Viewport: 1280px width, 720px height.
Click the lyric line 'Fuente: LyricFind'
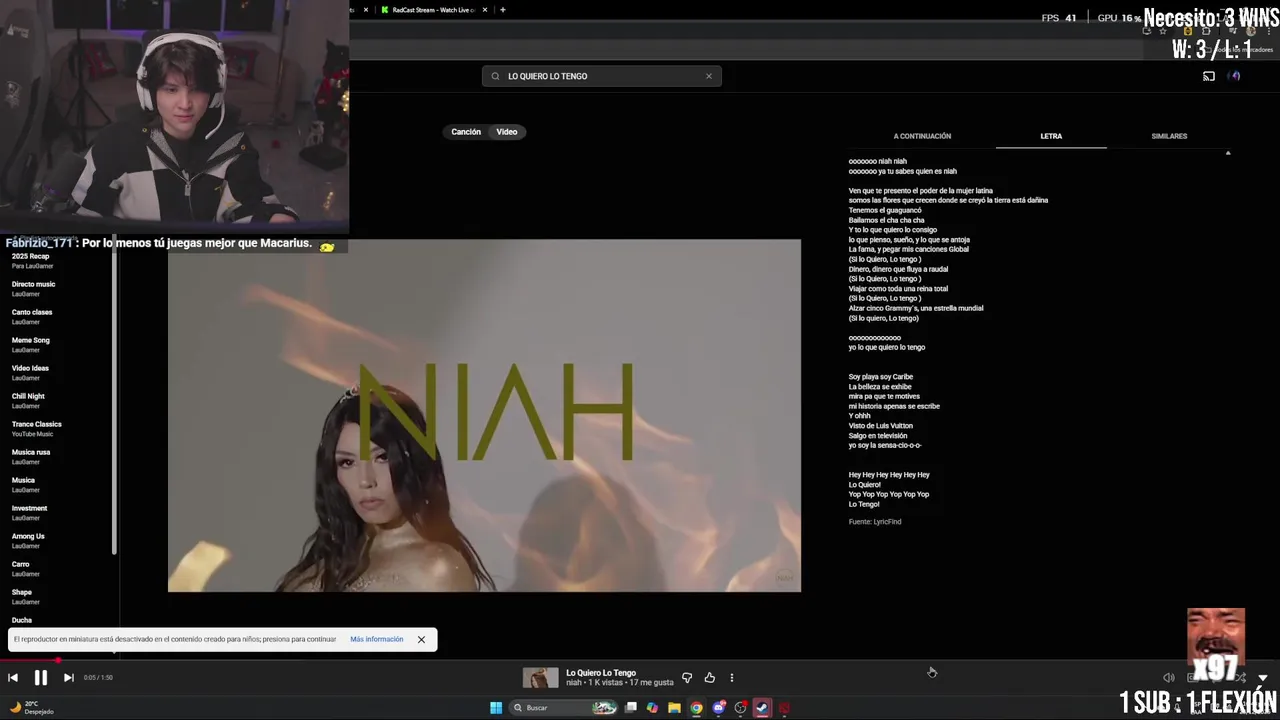pos(875,522)
